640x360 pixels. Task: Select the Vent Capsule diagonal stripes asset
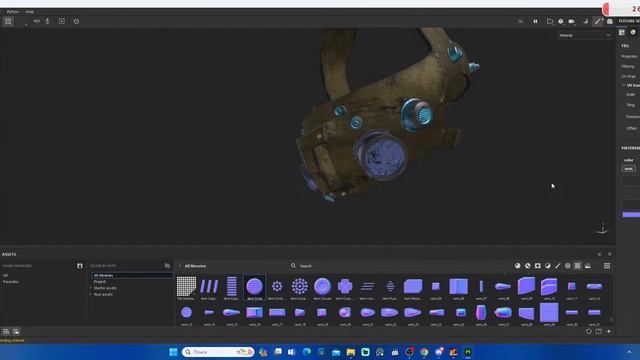click(x=209, y=288)
